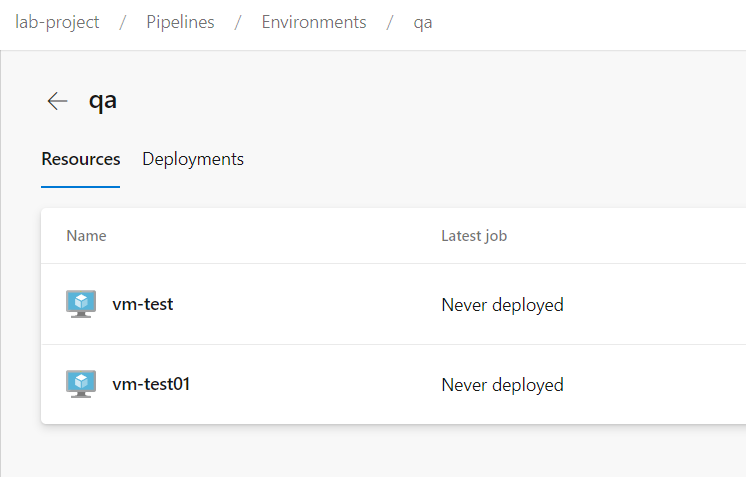Image resolution: width=746 pixels, height=477 pixels.
Task: Switch to the Deployments tab
Action: [193, 159]
